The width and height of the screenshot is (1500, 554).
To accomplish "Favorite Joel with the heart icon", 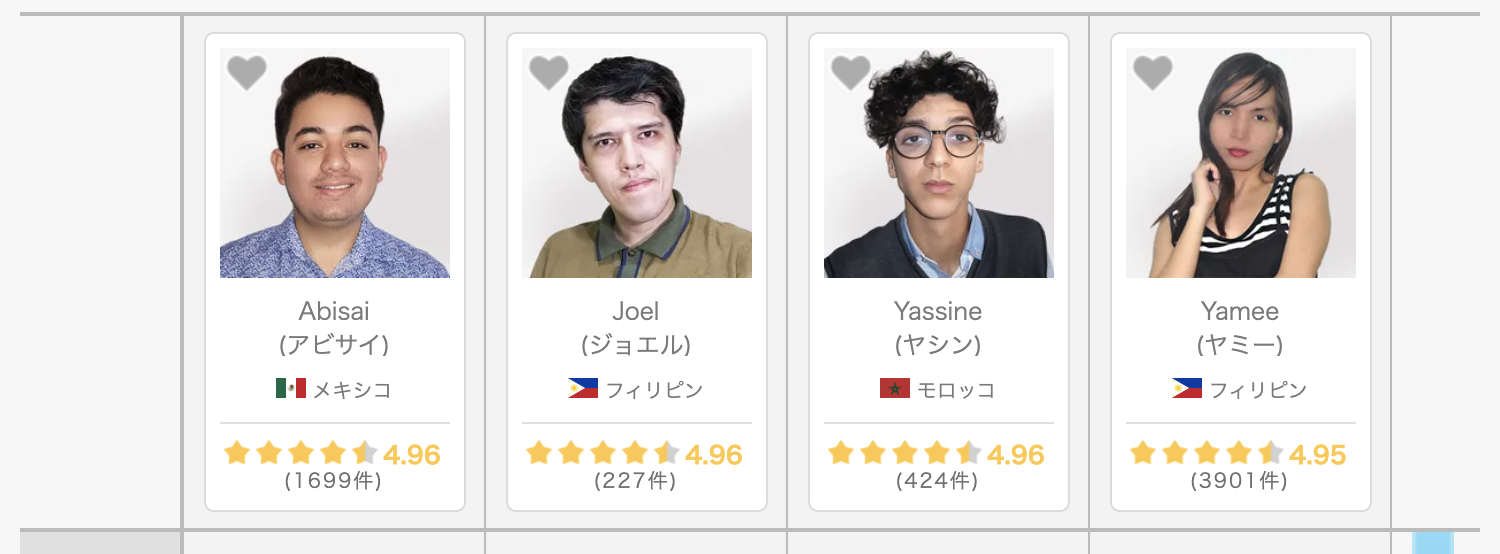I will click(x=548, y=72).
